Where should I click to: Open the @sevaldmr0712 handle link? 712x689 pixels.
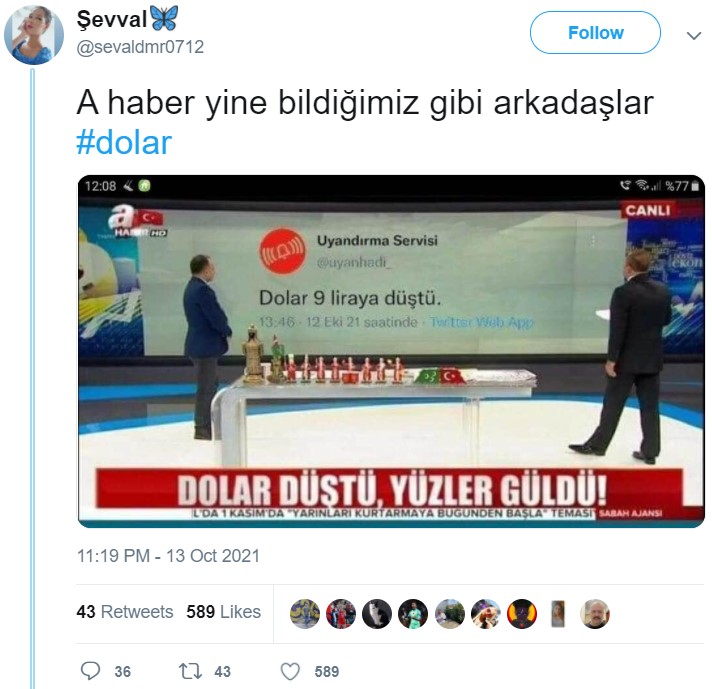pyautogui.click(x=140, y=47)
